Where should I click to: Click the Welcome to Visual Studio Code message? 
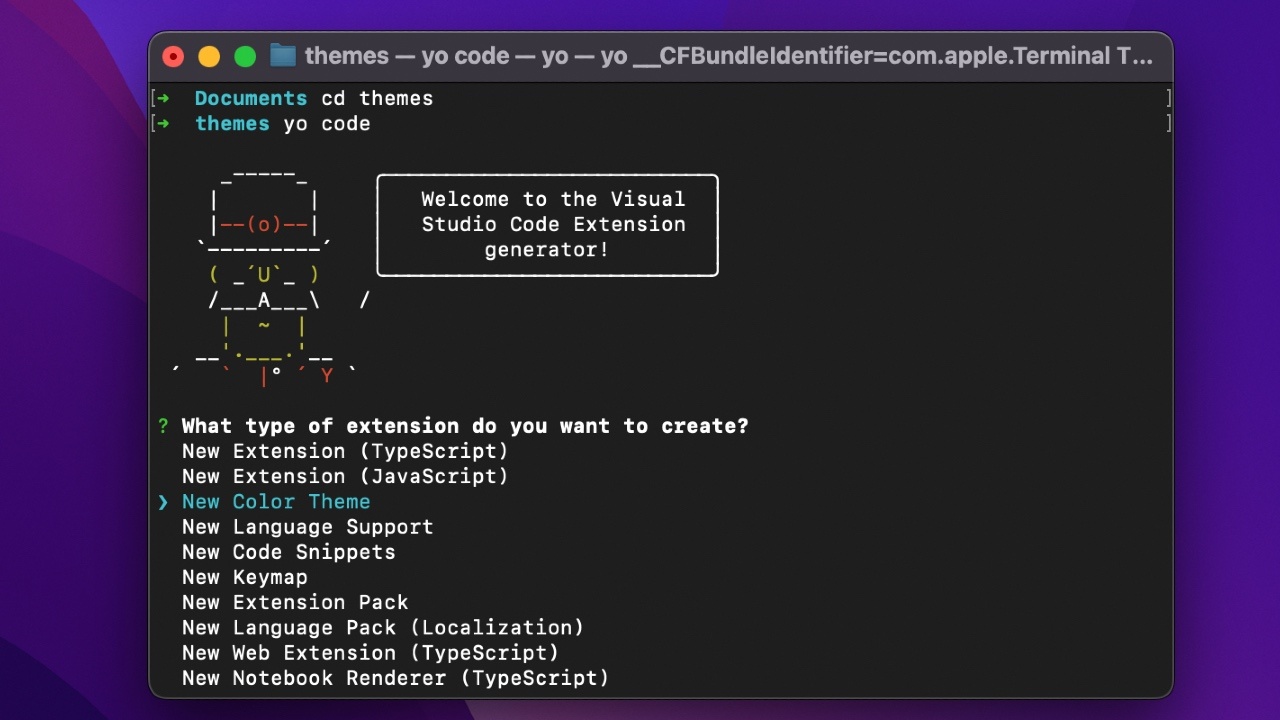tap(548, 225)
